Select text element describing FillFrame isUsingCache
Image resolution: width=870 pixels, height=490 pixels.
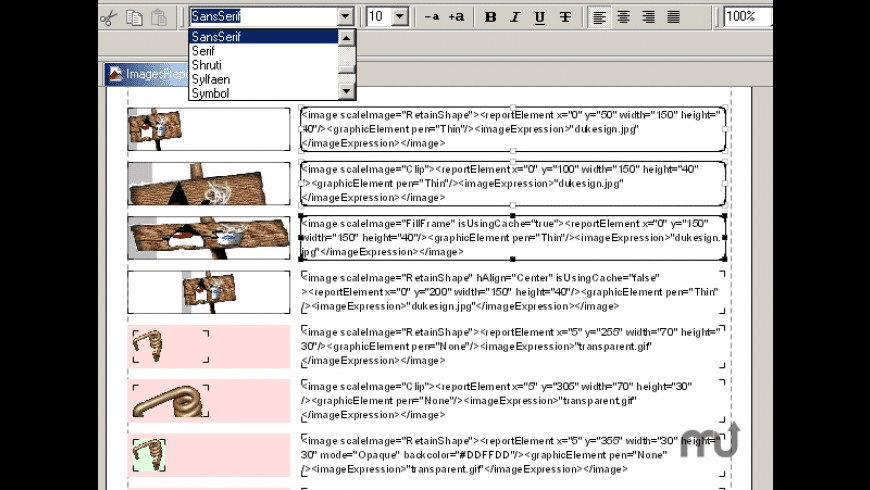pos(513,238)
